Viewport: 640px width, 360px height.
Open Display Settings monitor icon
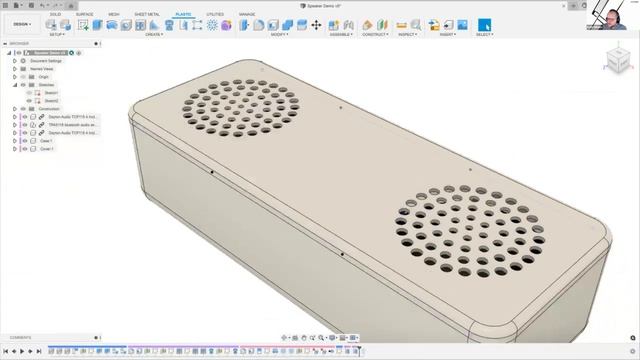pos(332,338)
